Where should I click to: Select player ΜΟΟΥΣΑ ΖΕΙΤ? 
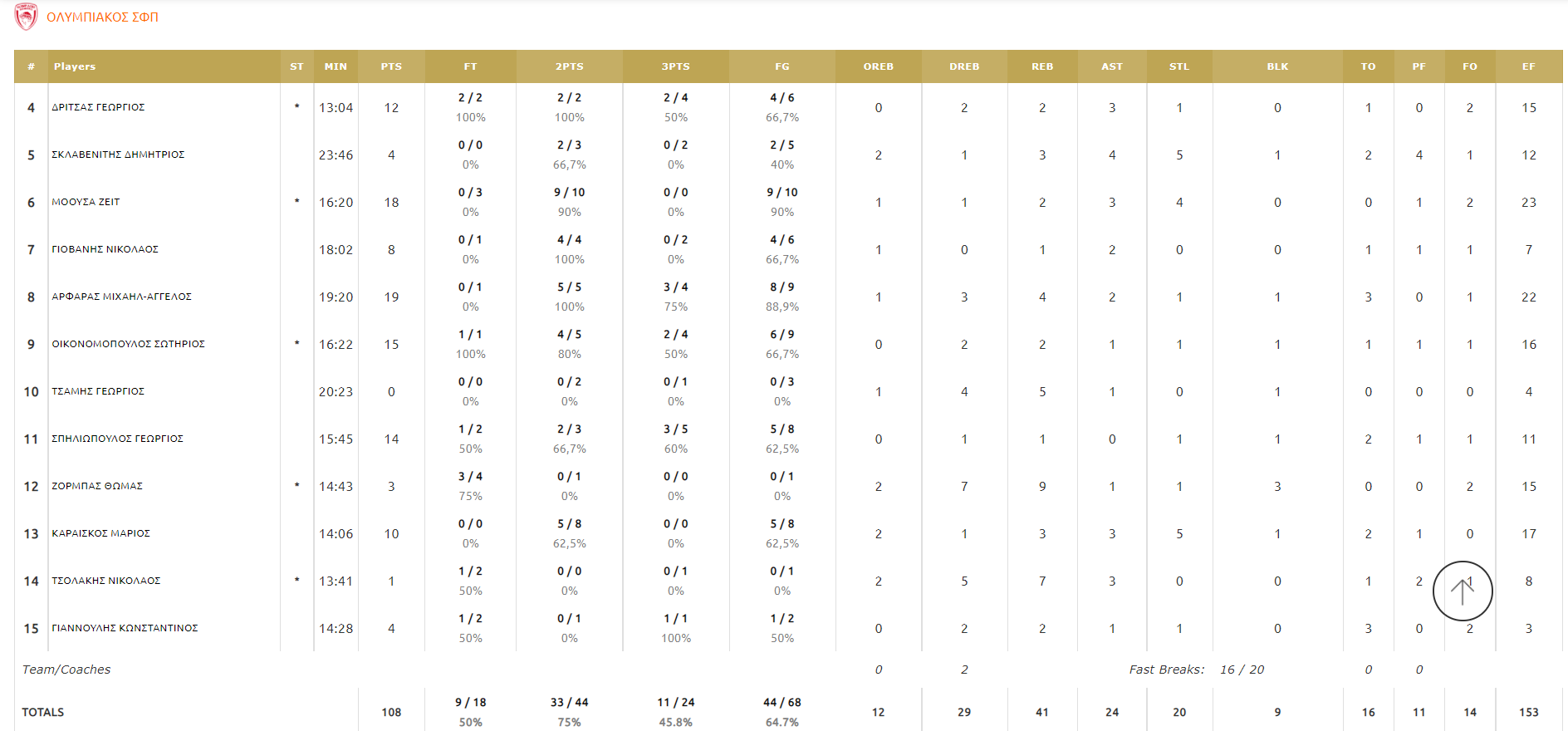pyautogui.click(x=86, y=202)
